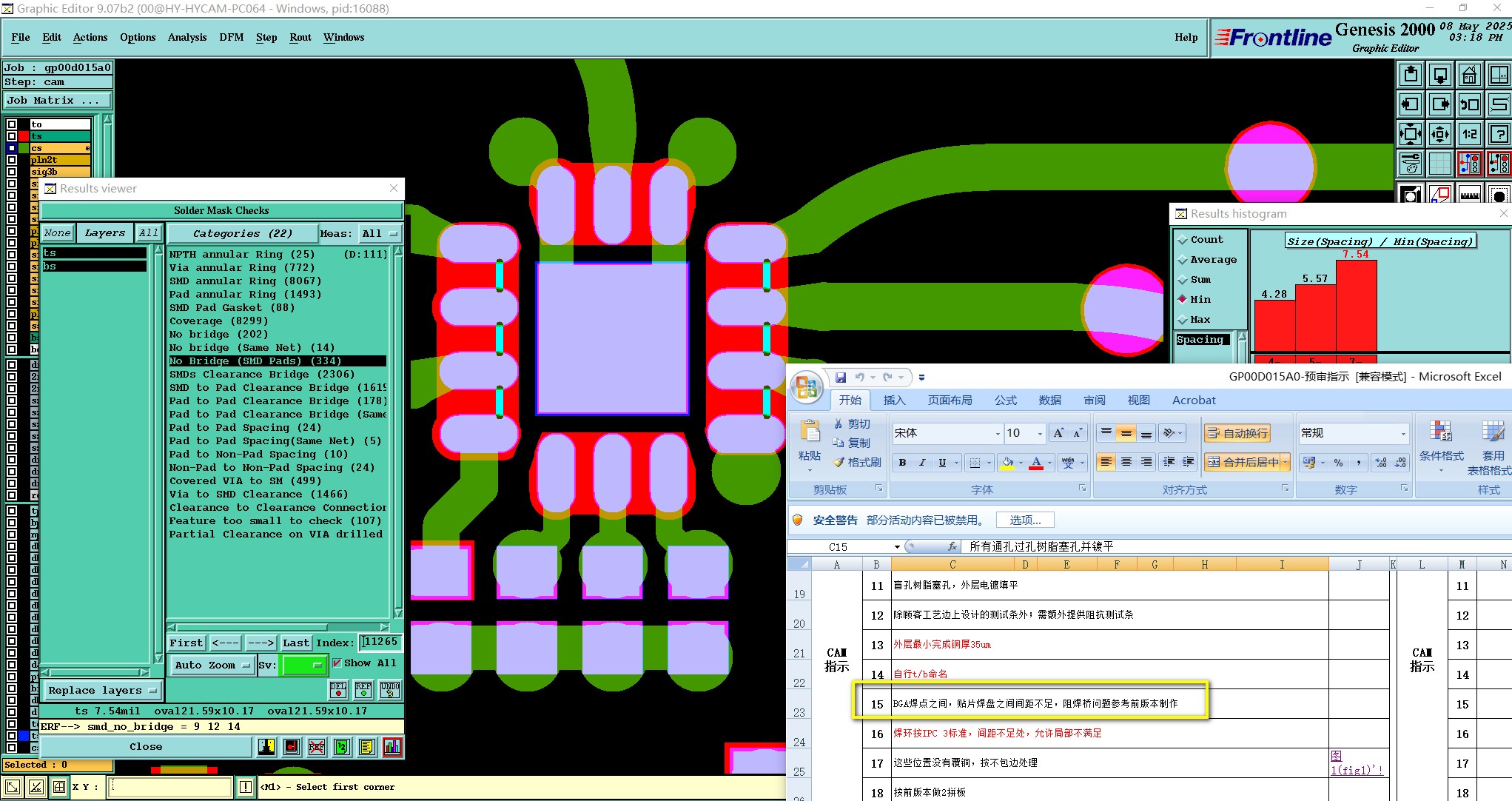Click the Job Matrix button
Screen dimensions: 1512x801
click(56, 101)
